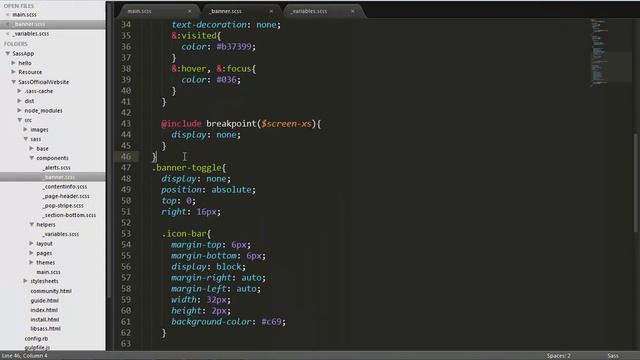Image resolution: width=640 pixels, height=360 pixels.
Task: Collapse the SassOfficialWebsite folder
Action: 13,82
